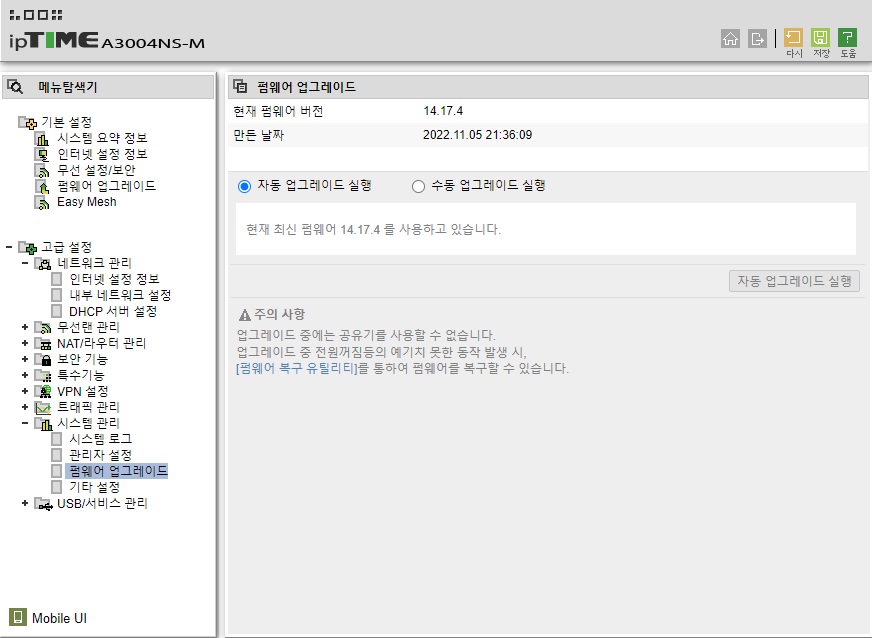Image resolution: width=872 pixels, height=638 pixels.
Task: Click the 네트워크 관리 network icon
Action: (43, 264)
